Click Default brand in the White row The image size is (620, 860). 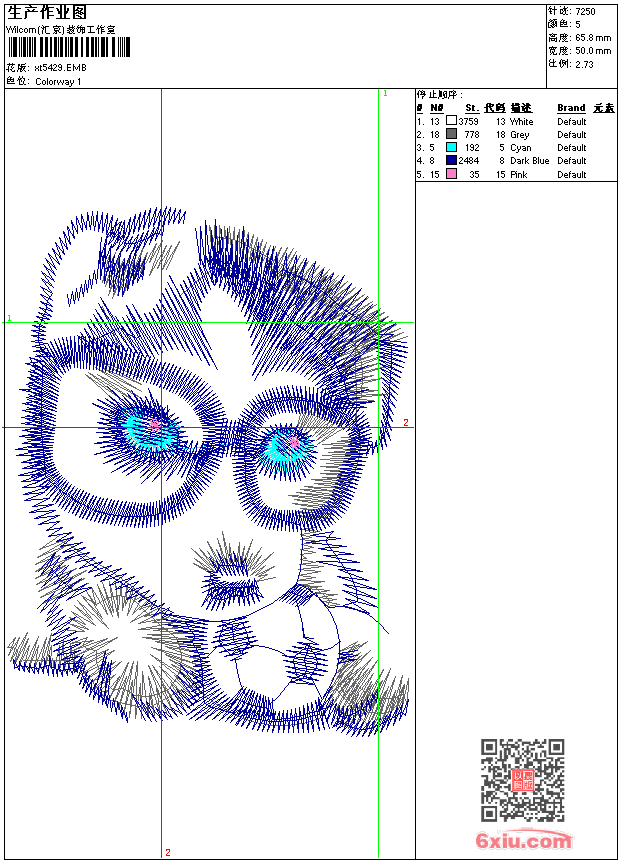[x=572, y=122]
